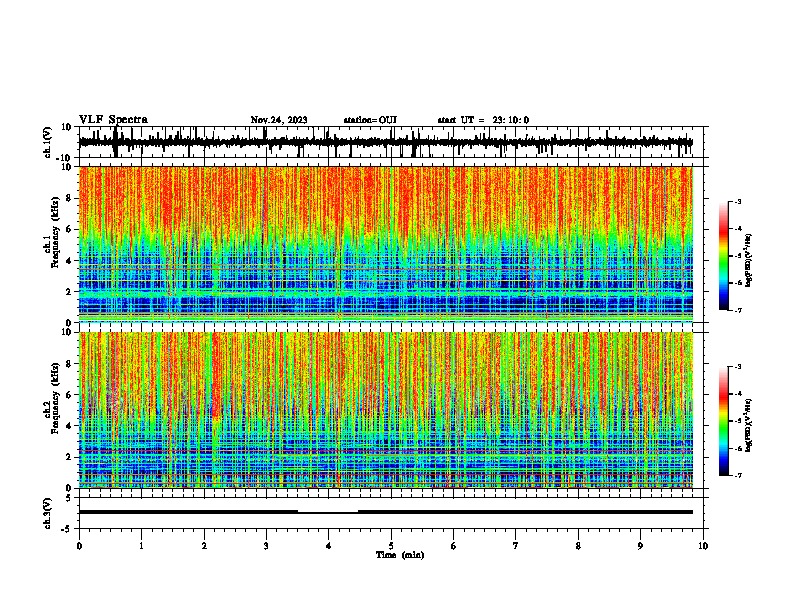Click the '5' tick on time axis
This screenshot has width=792, height=612.
[391, 546]
